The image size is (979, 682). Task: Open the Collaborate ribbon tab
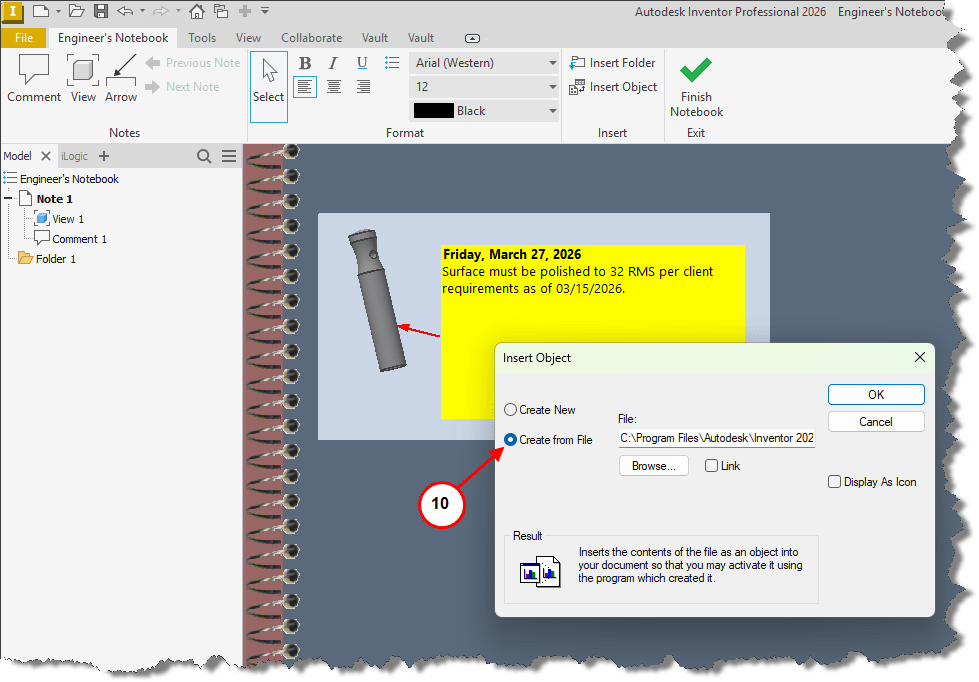[312, 38]
